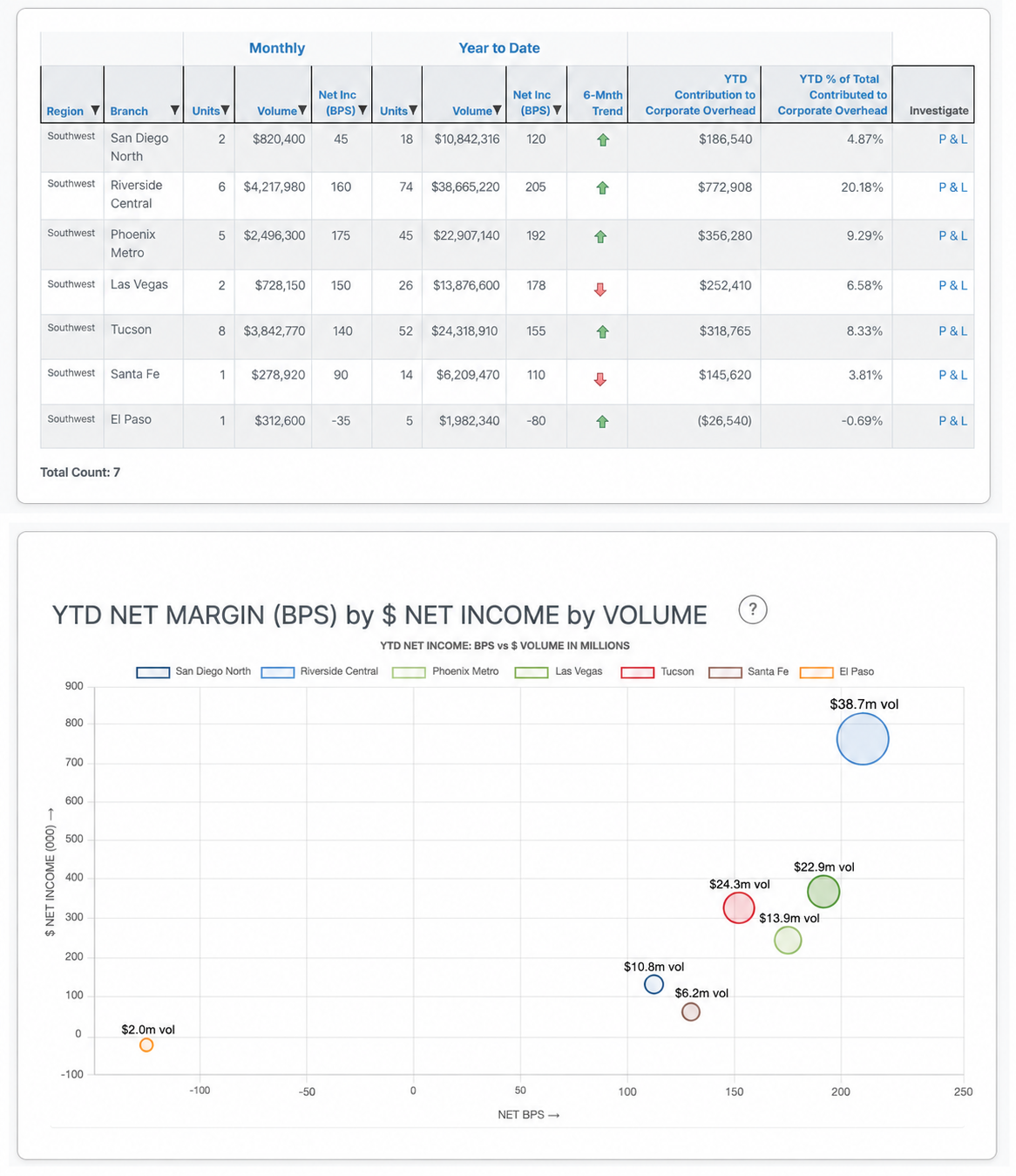Open the Year to Date Units filter dropdown
The height and width of the screenshot is (1176, 1016).
point(413,111)
